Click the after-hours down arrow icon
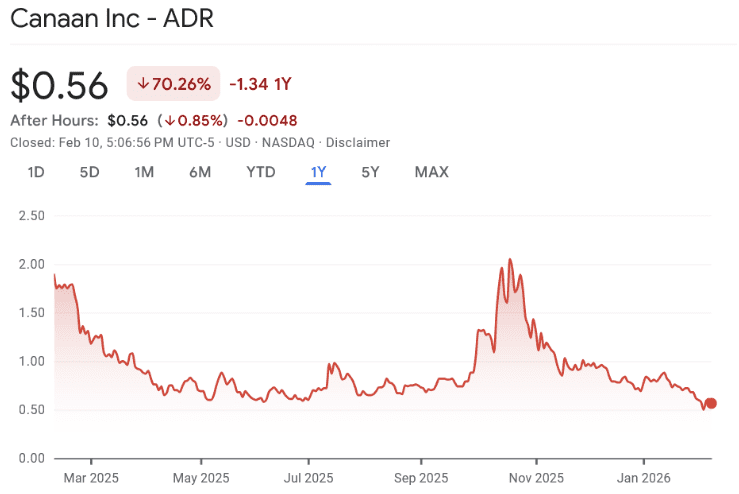This screenshot has width=739, height=494. [x=170, y=121]
